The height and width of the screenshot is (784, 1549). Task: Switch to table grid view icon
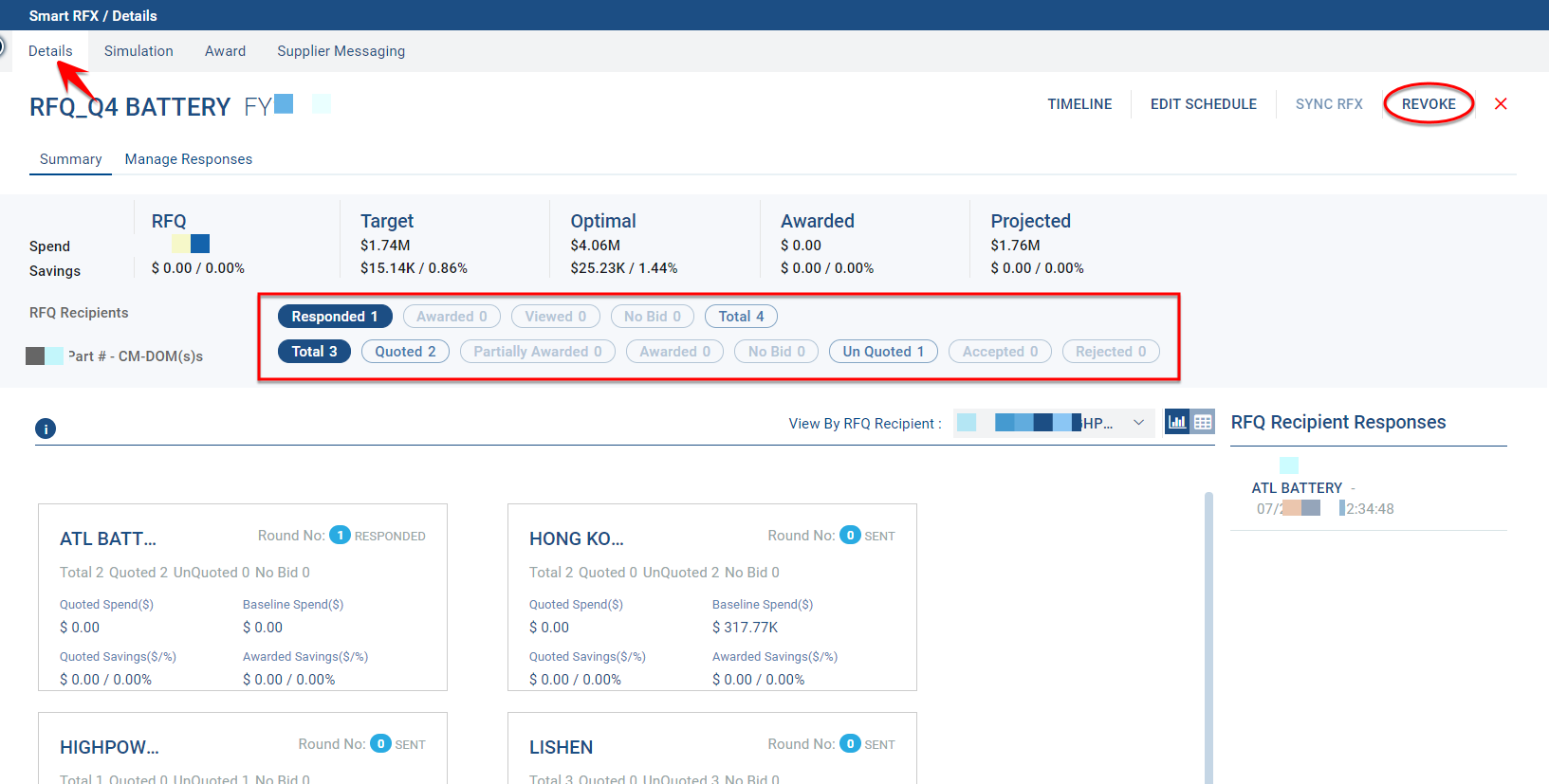point(1203,422)
